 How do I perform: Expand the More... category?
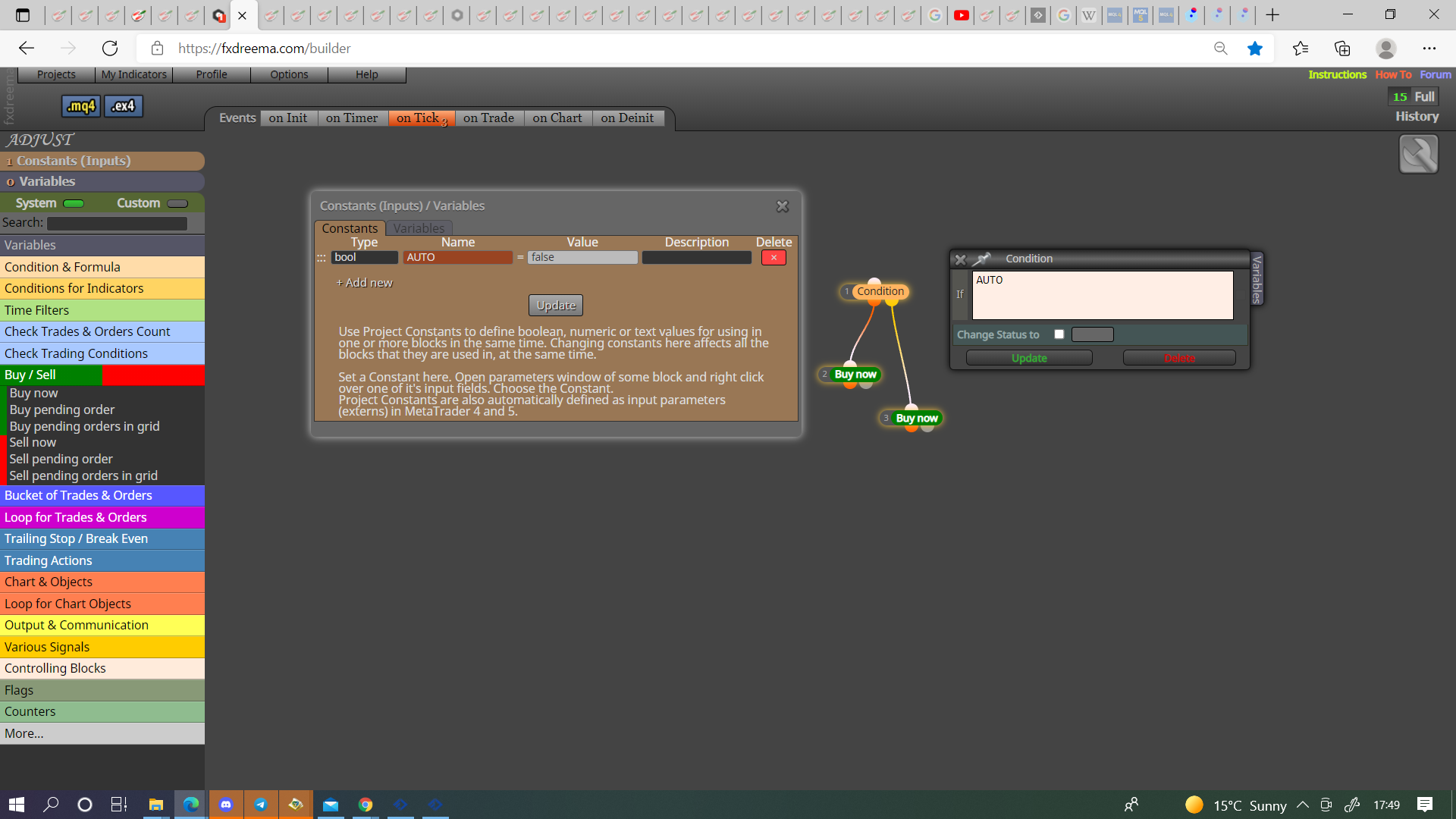[x=102, y=733]
